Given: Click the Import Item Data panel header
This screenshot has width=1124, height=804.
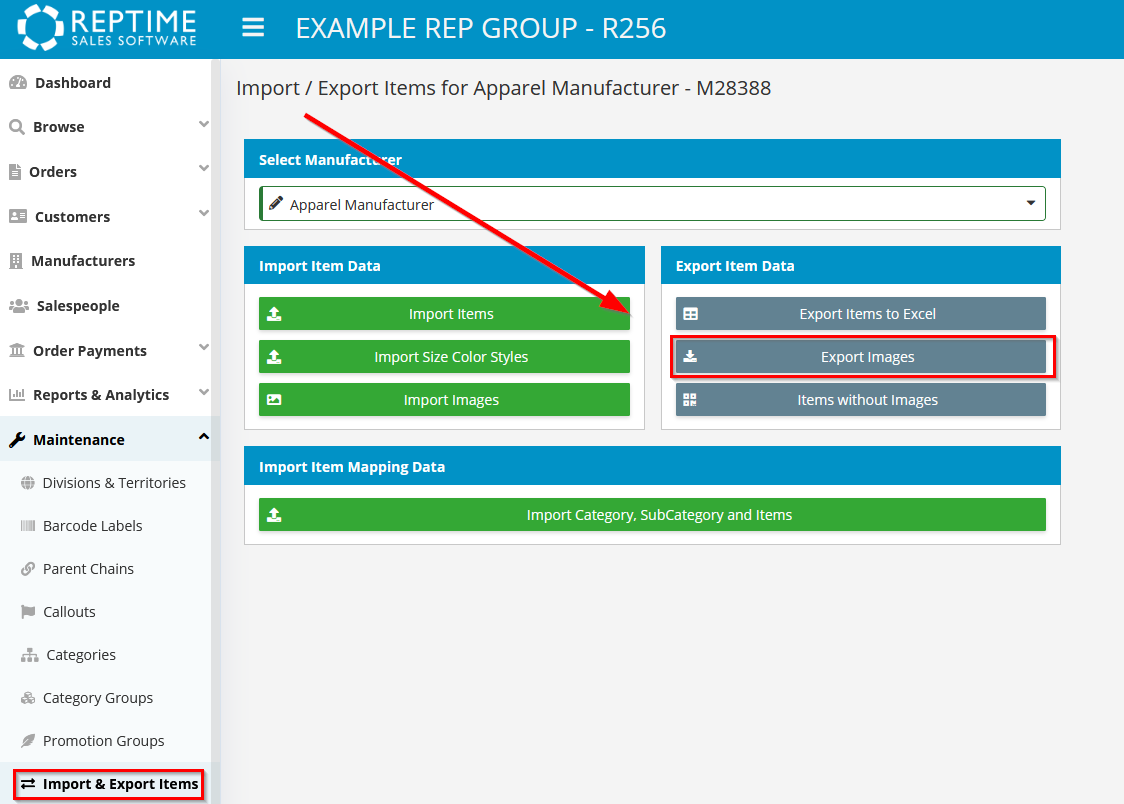Looking at the screenshot, I should coord(444,266).
